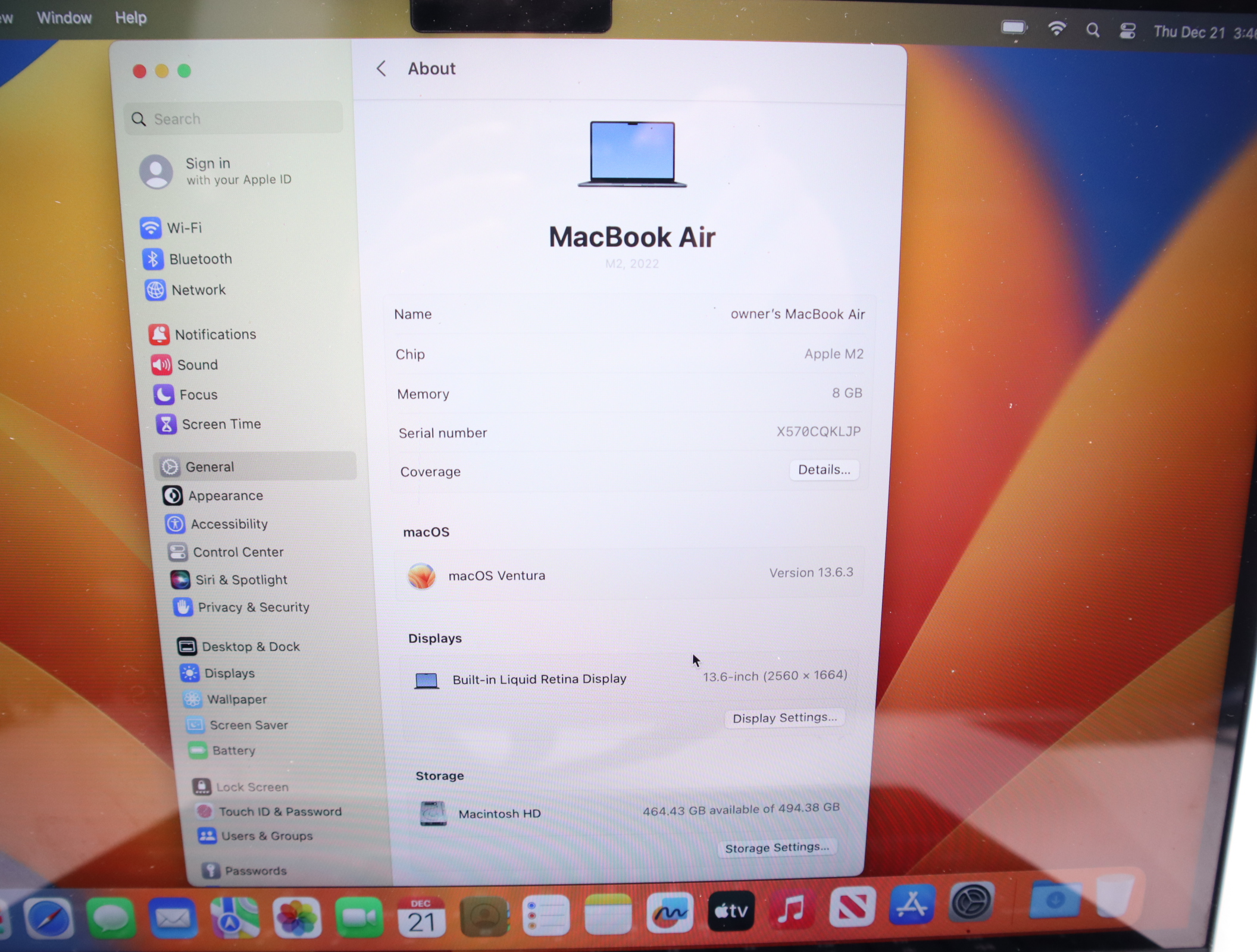This screenshot has height=952, width=1257.
Task: Go back from the About page
Action: [x=382, y=68]
